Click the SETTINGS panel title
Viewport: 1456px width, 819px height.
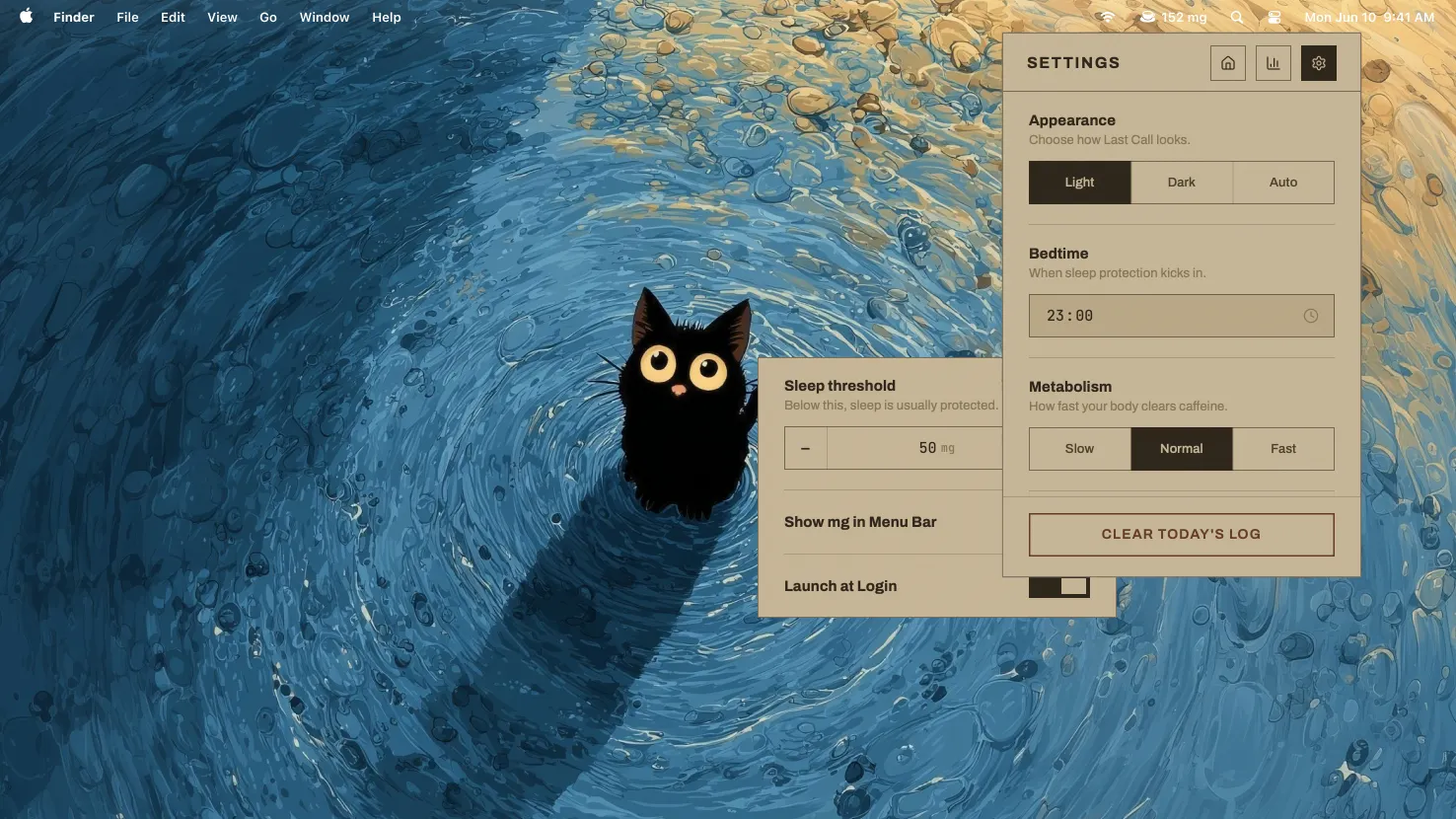tap(1073, 63)
